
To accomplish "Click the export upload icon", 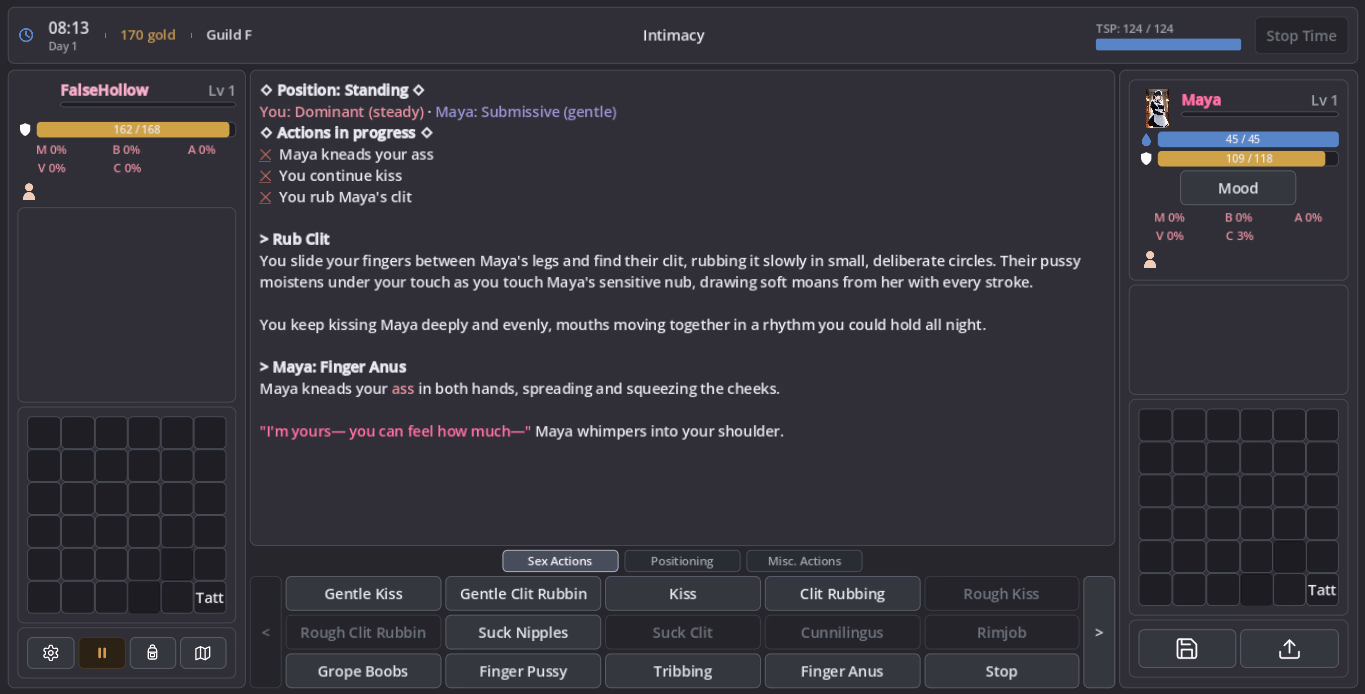I will click(1289, 649).
